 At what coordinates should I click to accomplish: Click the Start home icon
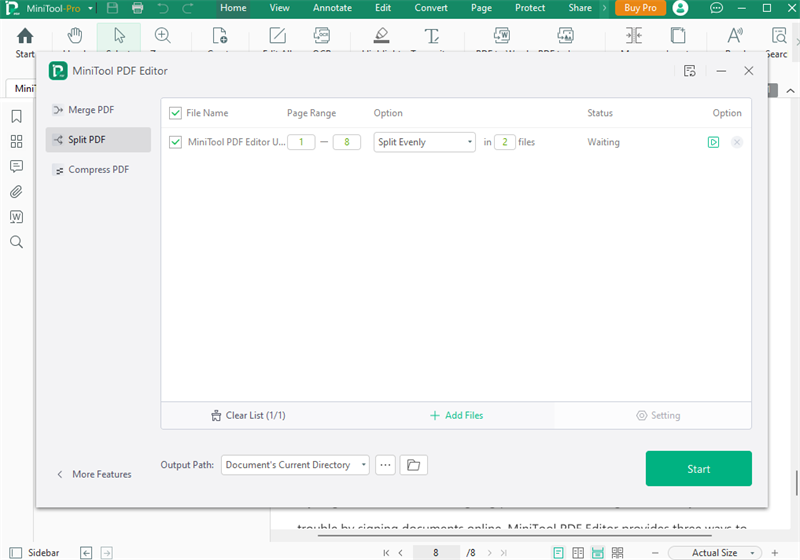24,36
